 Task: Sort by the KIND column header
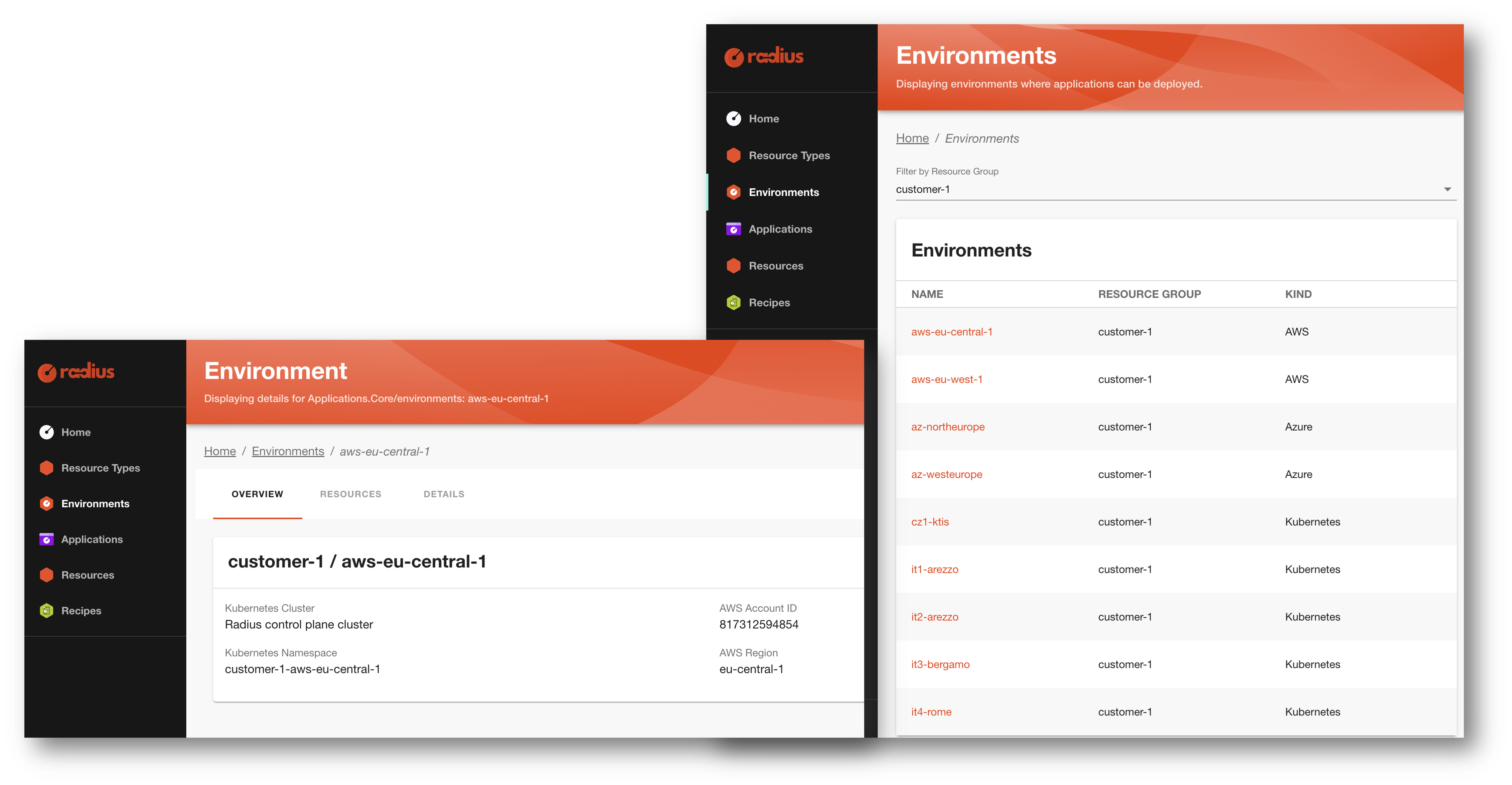pos(1298,294)
